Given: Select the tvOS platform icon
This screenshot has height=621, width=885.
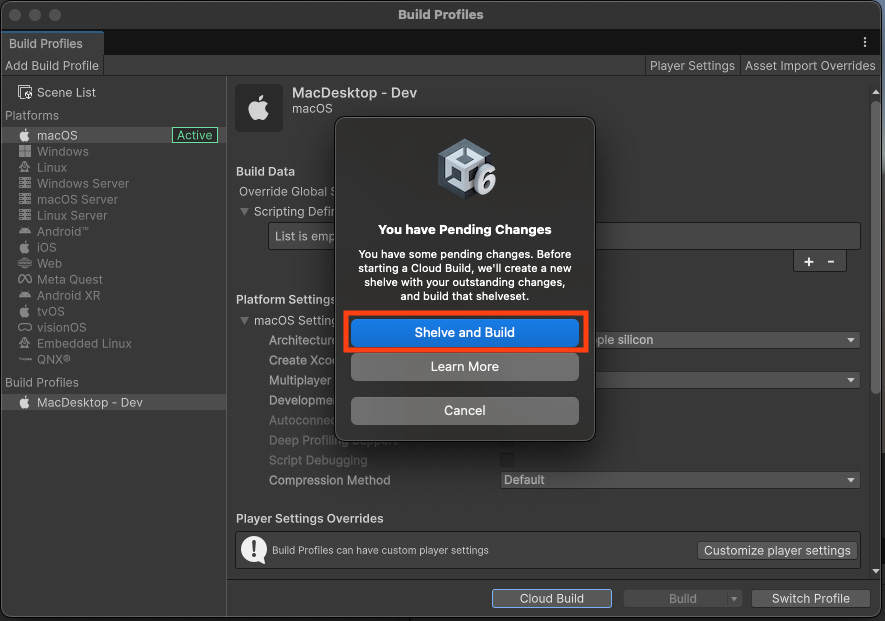Looking at the screenshot, I should (x=25, y=311).
